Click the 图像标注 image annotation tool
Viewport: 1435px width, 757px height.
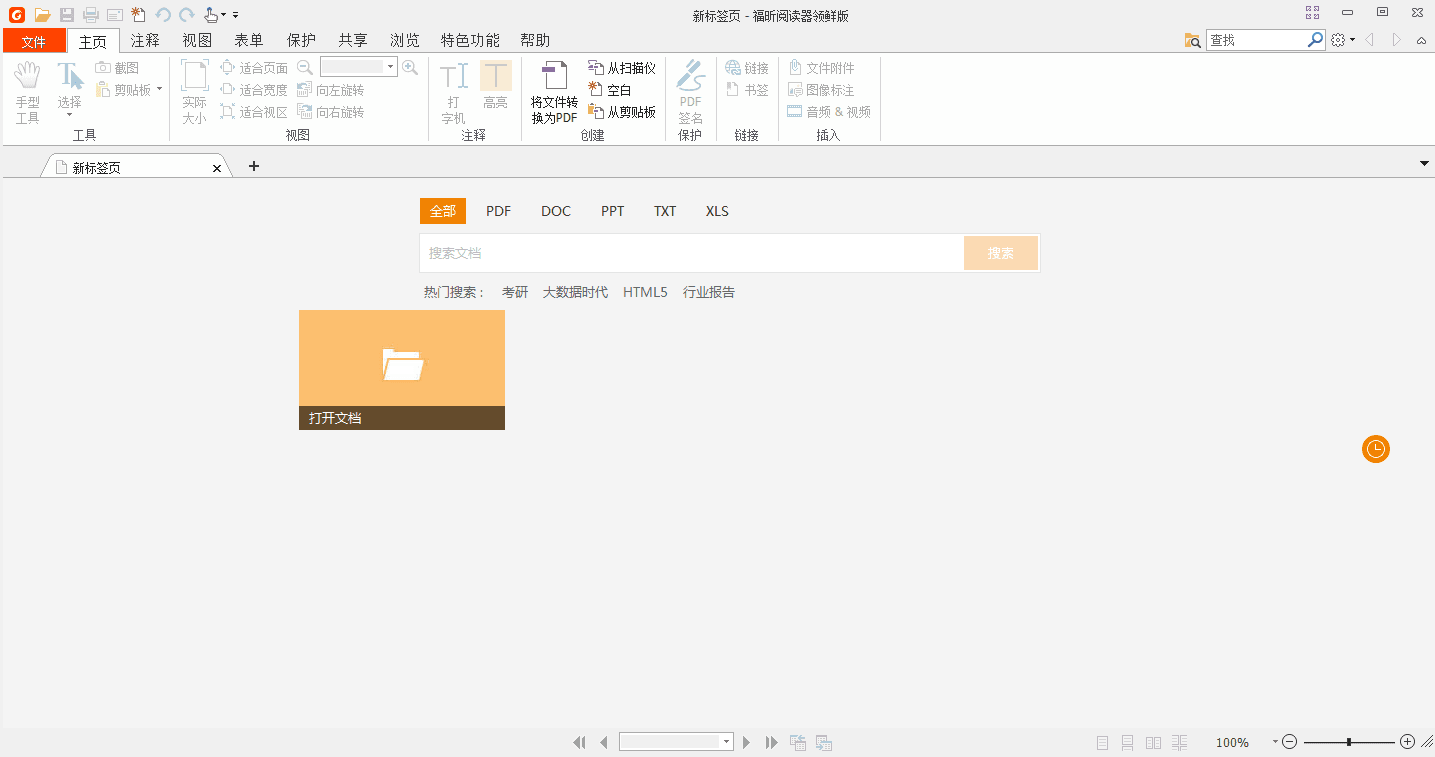[x=822, y=90]
